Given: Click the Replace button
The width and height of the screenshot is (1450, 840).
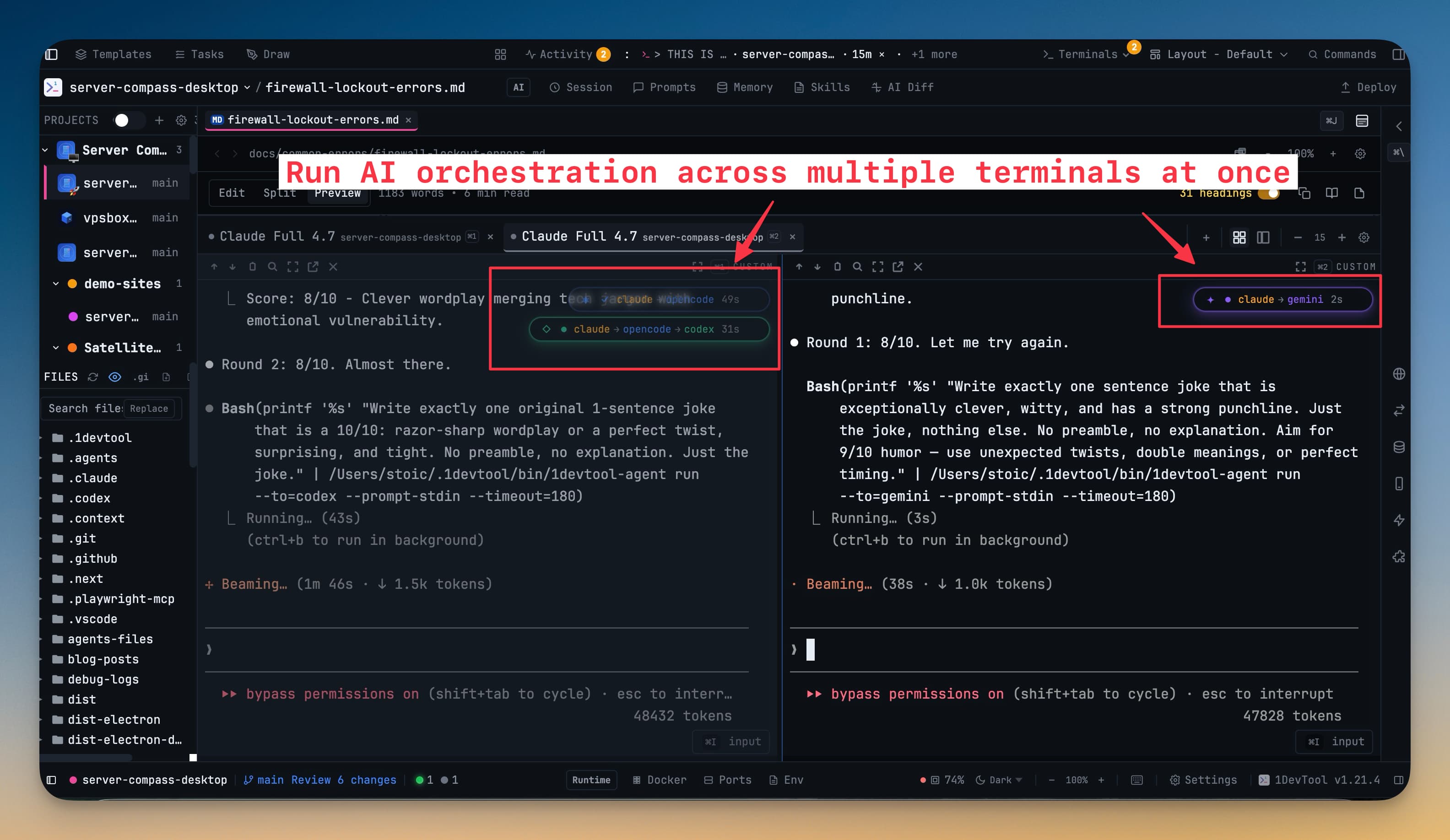Looking at the screenshot, I should coord(149,409).
